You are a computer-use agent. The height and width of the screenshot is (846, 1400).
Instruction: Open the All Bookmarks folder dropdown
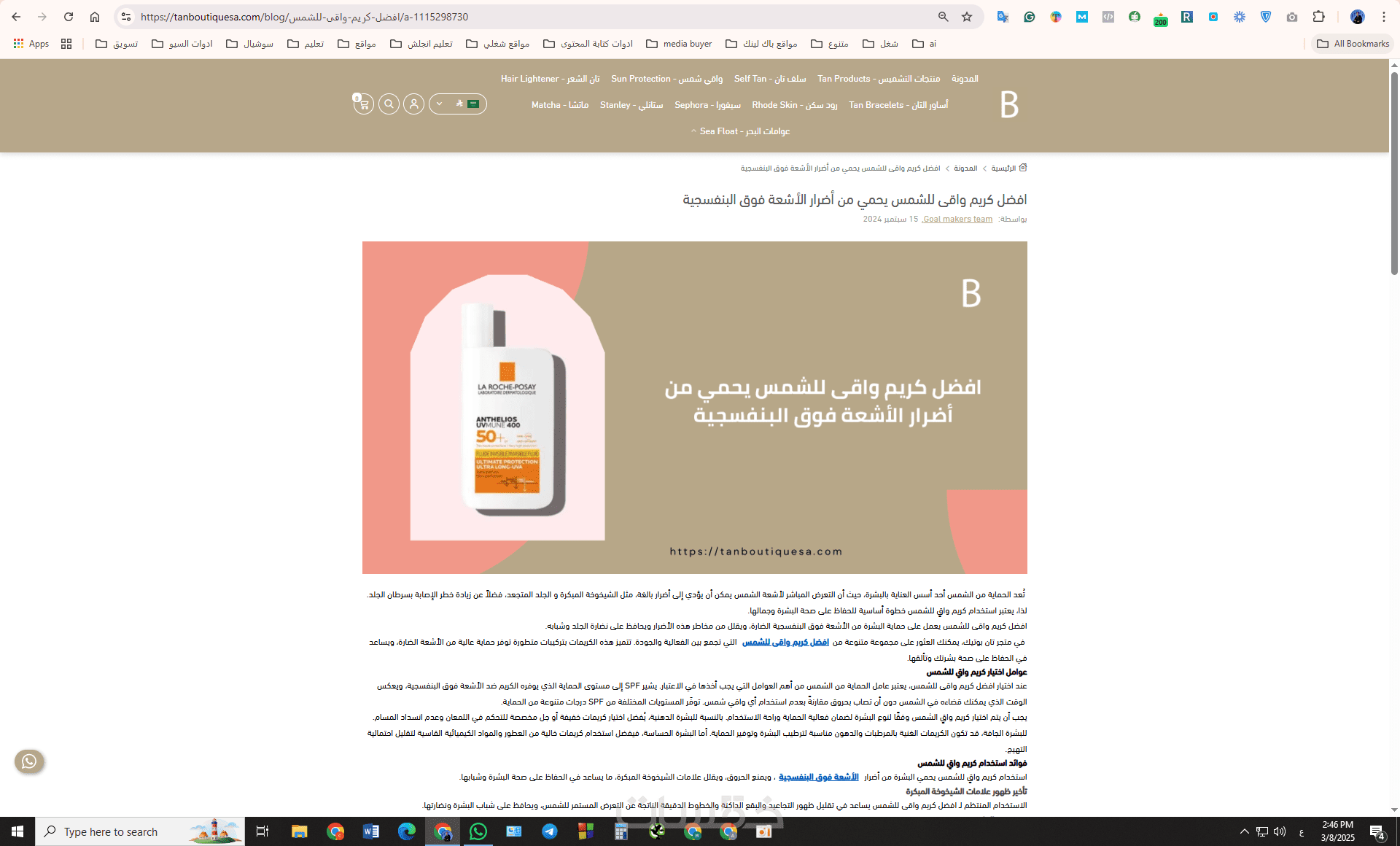1353,44
